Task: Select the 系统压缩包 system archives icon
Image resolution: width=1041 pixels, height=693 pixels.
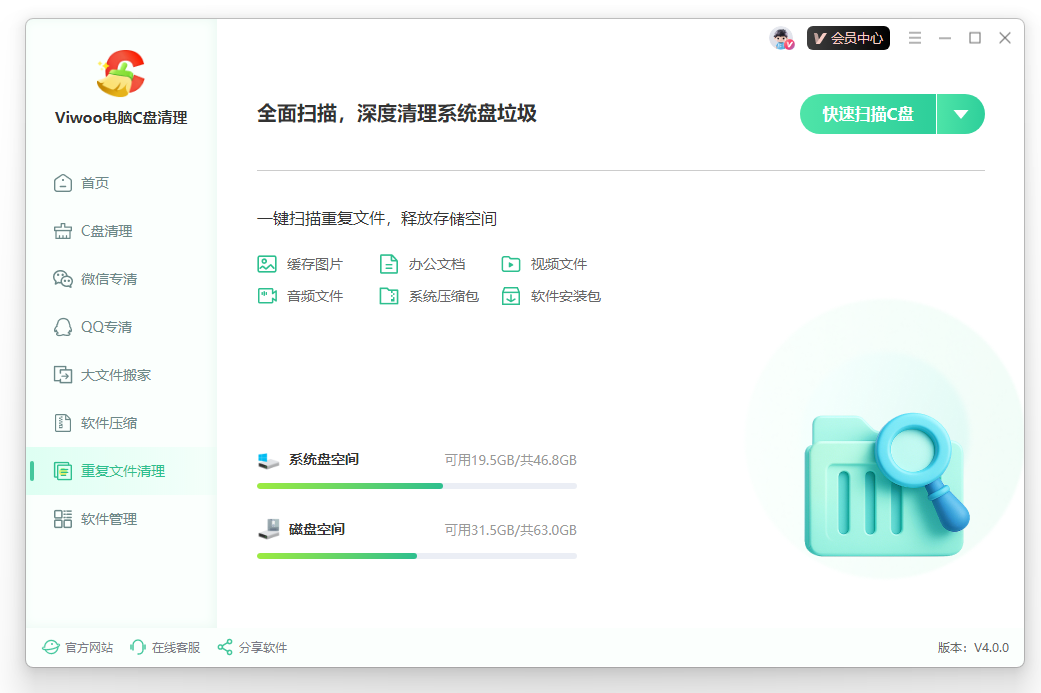Action: [x=389, y=295]
